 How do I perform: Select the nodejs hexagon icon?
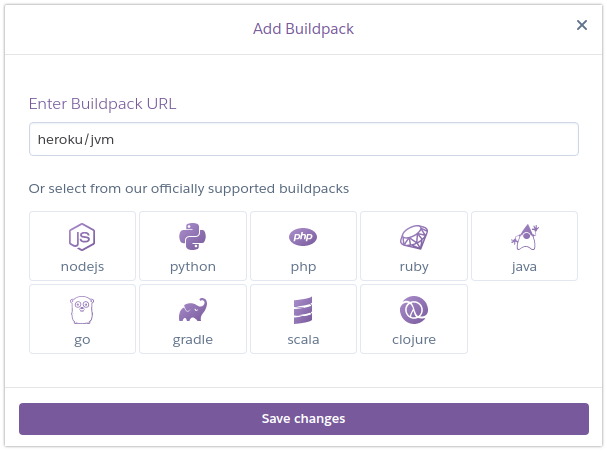(82, 237)
